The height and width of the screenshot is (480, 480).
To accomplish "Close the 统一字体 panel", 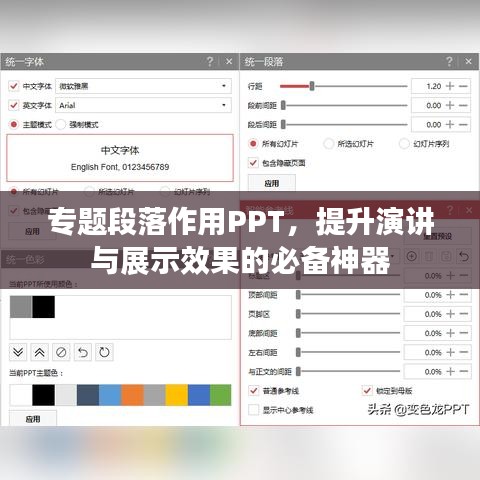I will pyautogui.click(x=229, y=61).
